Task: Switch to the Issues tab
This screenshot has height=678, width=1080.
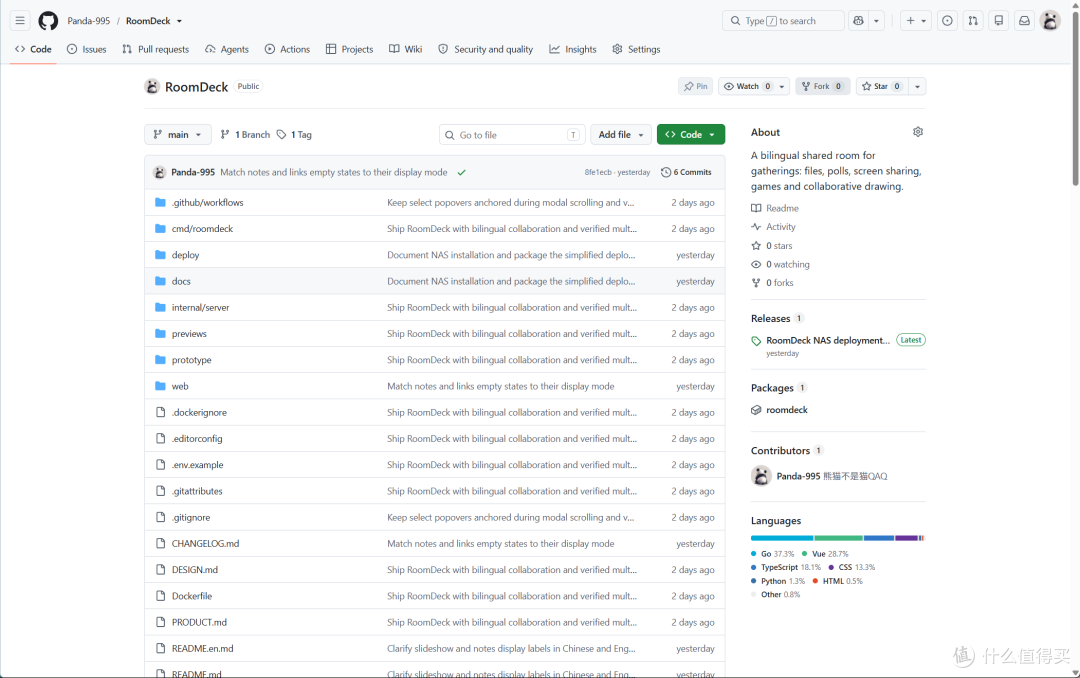Action: (x=87, y=49)
